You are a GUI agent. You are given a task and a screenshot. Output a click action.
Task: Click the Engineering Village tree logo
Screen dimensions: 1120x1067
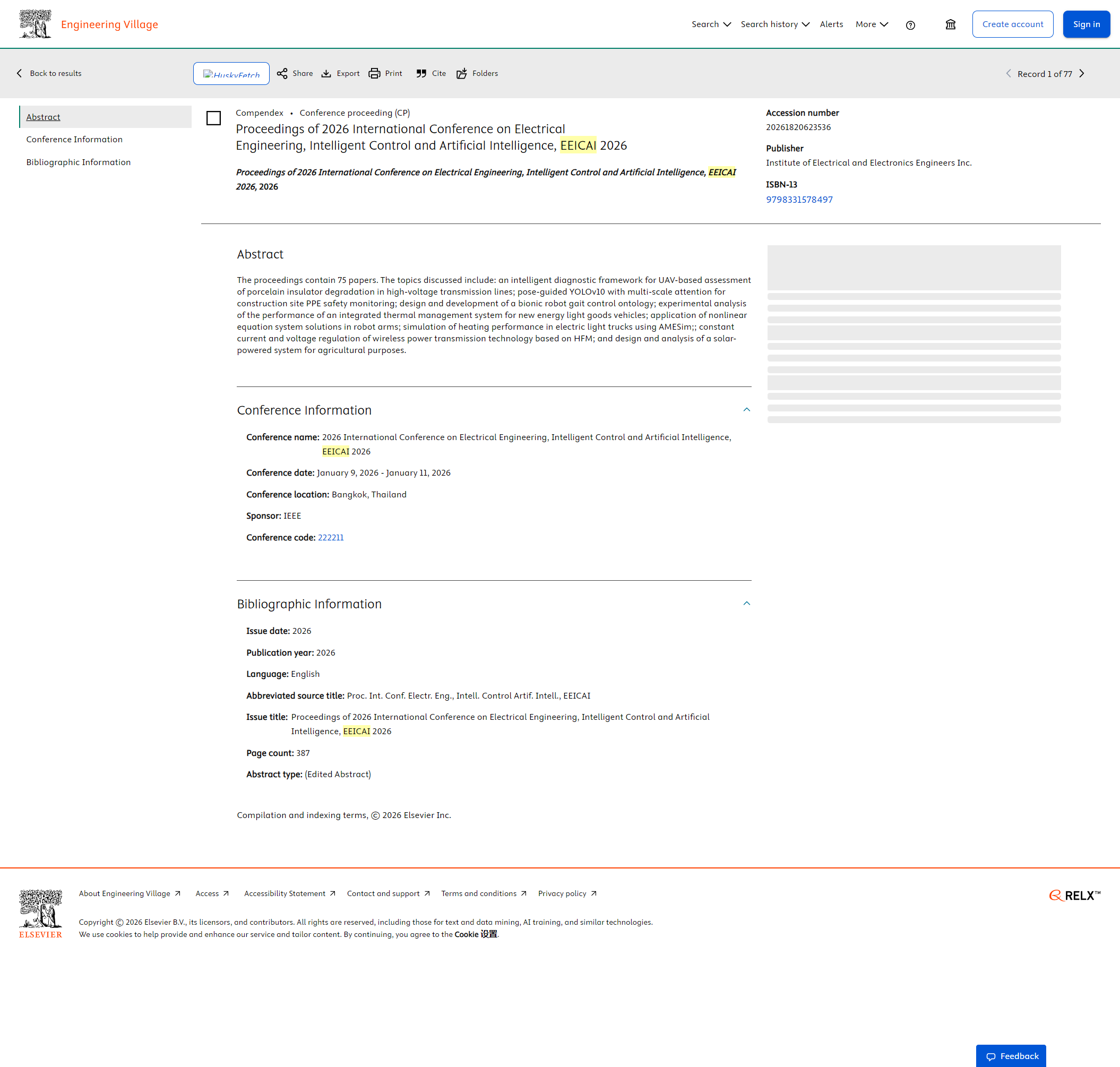[x=35, y=24]
